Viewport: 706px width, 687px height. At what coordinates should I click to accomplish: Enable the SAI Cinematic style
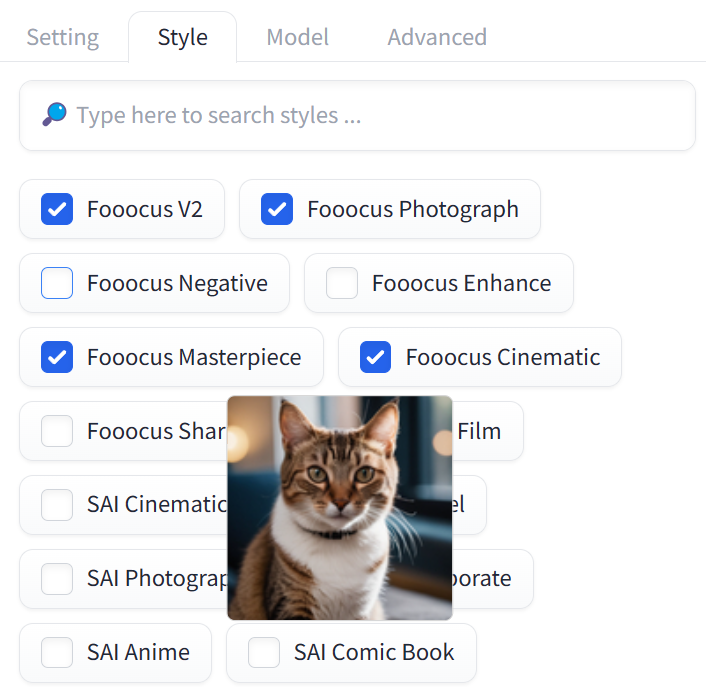pos(57,505)
